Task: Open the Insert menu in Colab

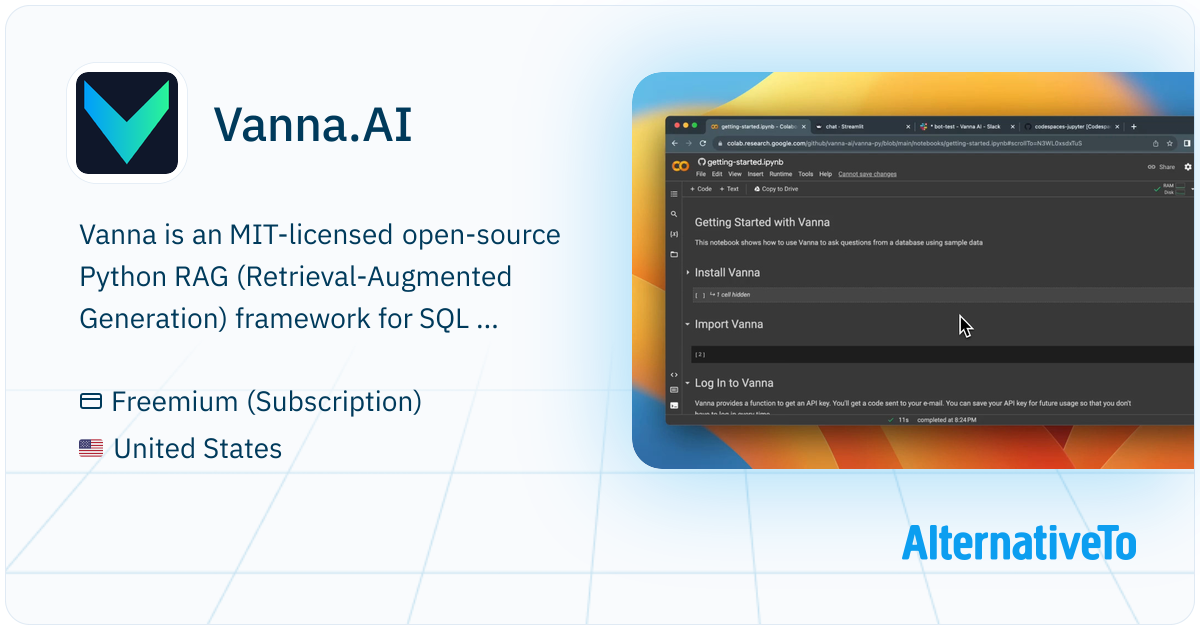Action: tap(756, 174)
